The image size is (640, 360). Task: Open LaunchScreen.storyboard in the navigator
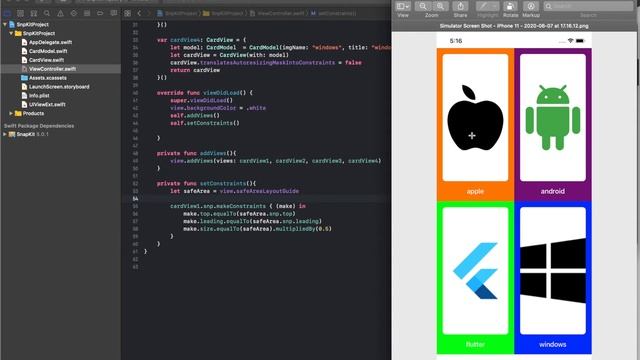[x=59, y=87]
